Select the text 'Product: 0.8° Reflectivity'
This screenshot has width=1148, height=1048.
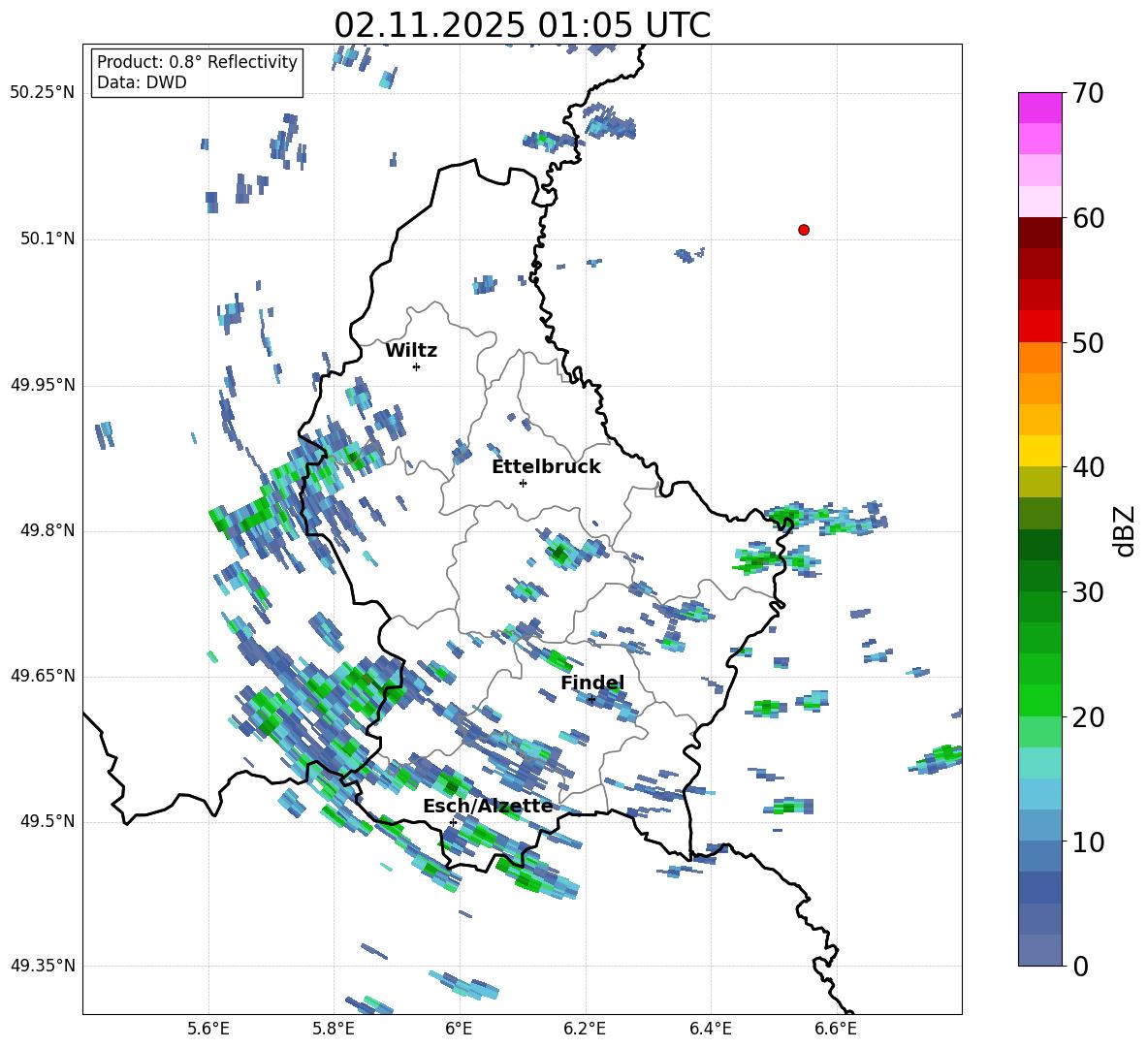coord(197,61)
